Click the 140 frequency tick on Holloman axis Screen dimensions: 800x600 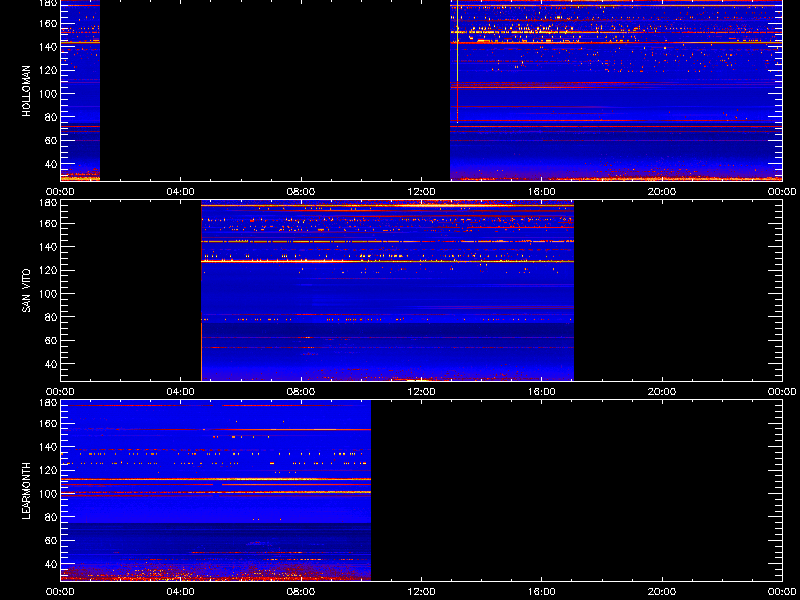pyautogui.click(x=49, y=47)
